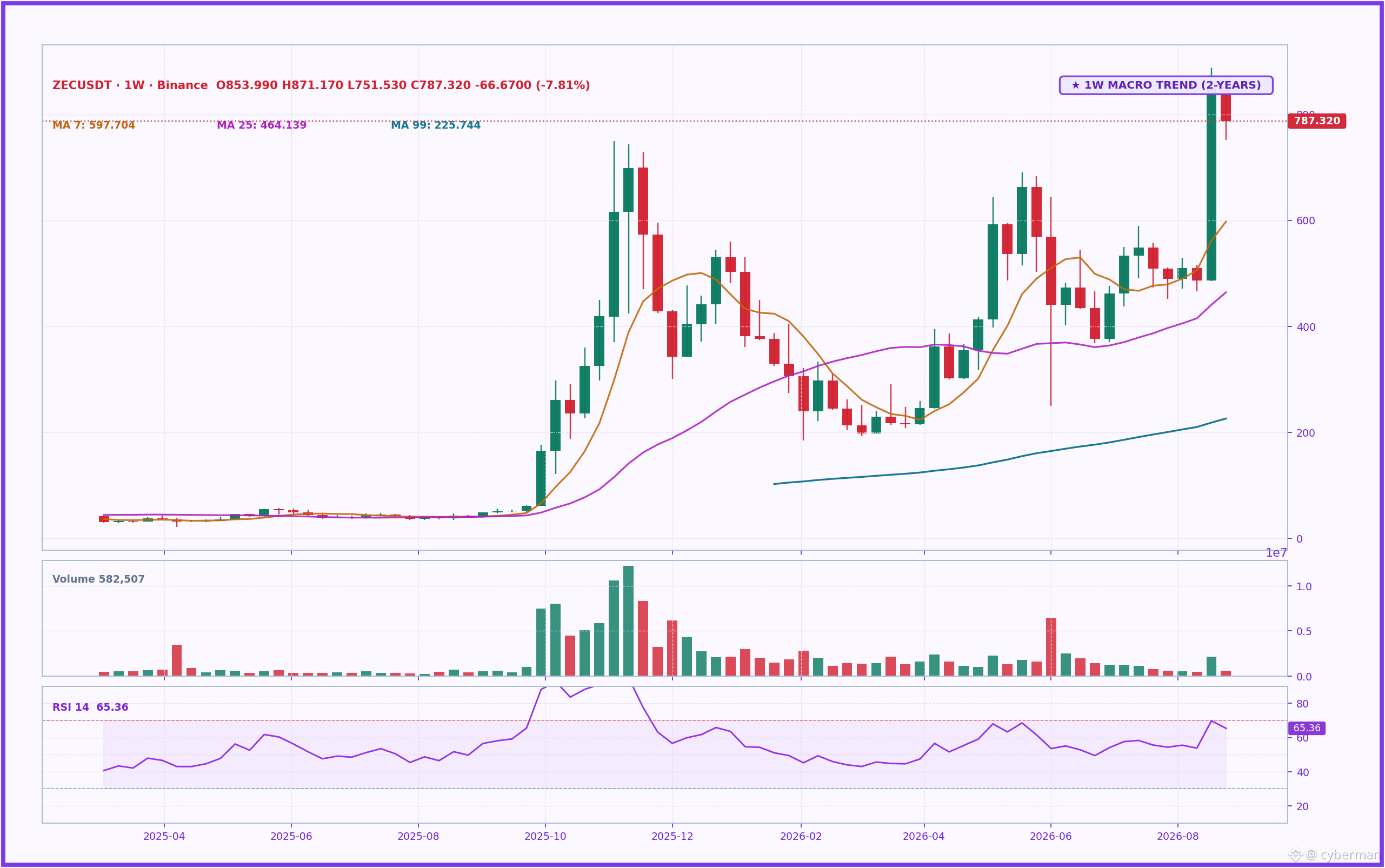1385x868 pixels.
Task: Click the 2025-12 date axis label
Action: [x=672, y=837]
